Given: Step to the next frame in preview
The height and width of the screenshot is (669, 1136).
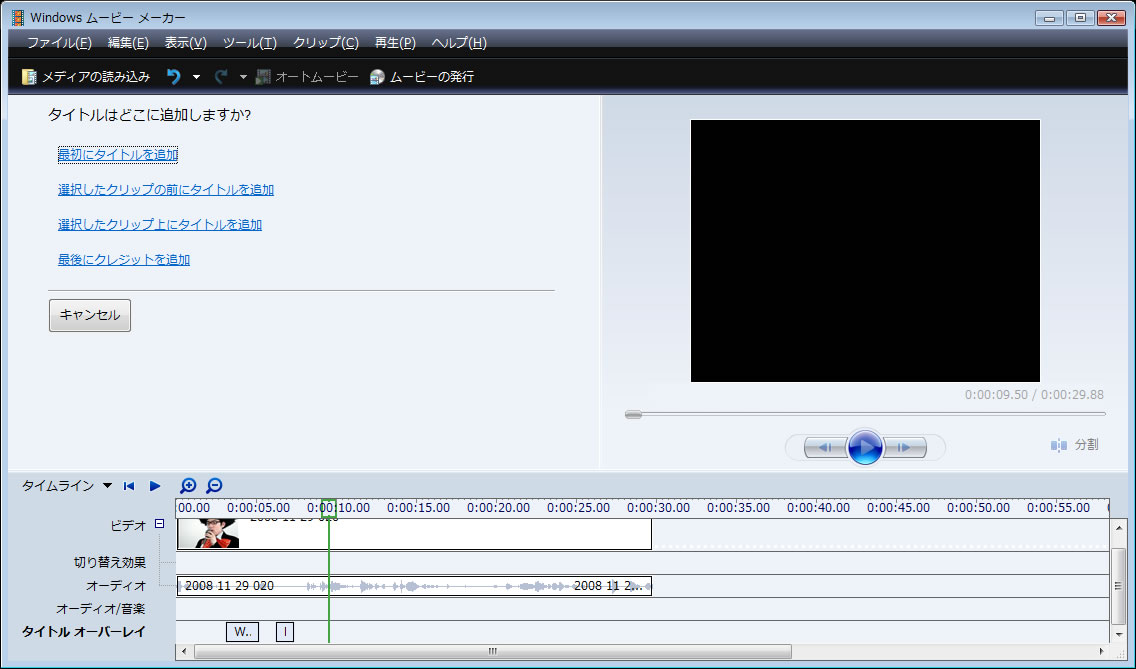Looking at the screenshot, I should coord(905,448).
